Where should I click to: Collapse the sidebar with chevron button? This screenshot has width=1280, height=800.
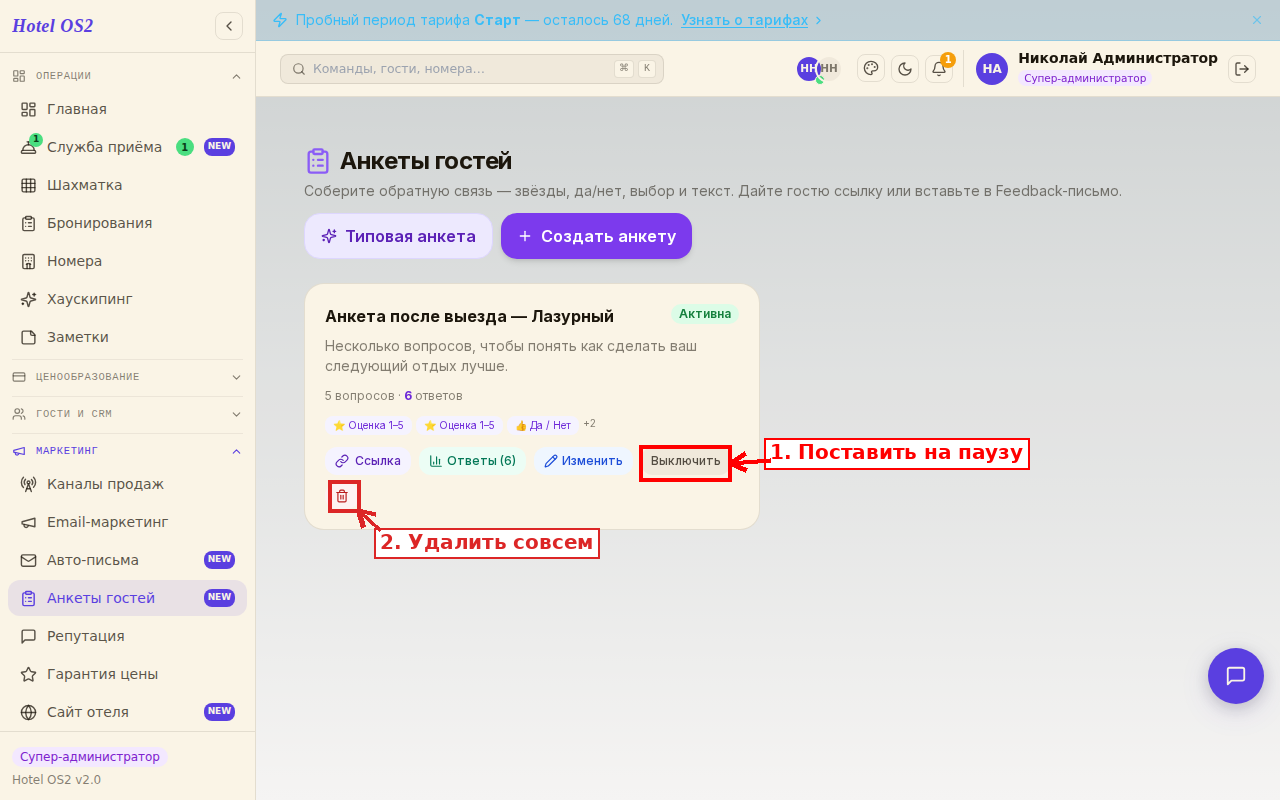point(229,26)
